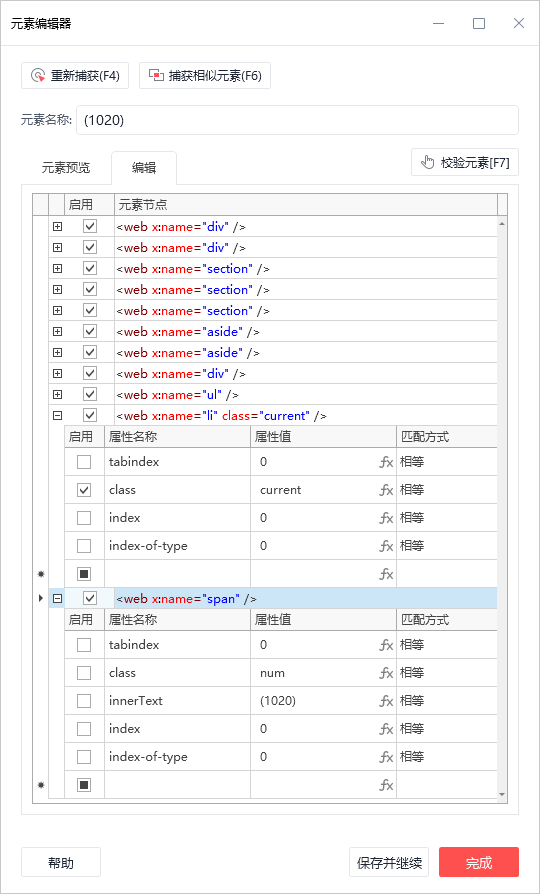The image size is (540, 894).
Task: Enable the innerText attribute checkbox
Action: [x=84, y=701]
